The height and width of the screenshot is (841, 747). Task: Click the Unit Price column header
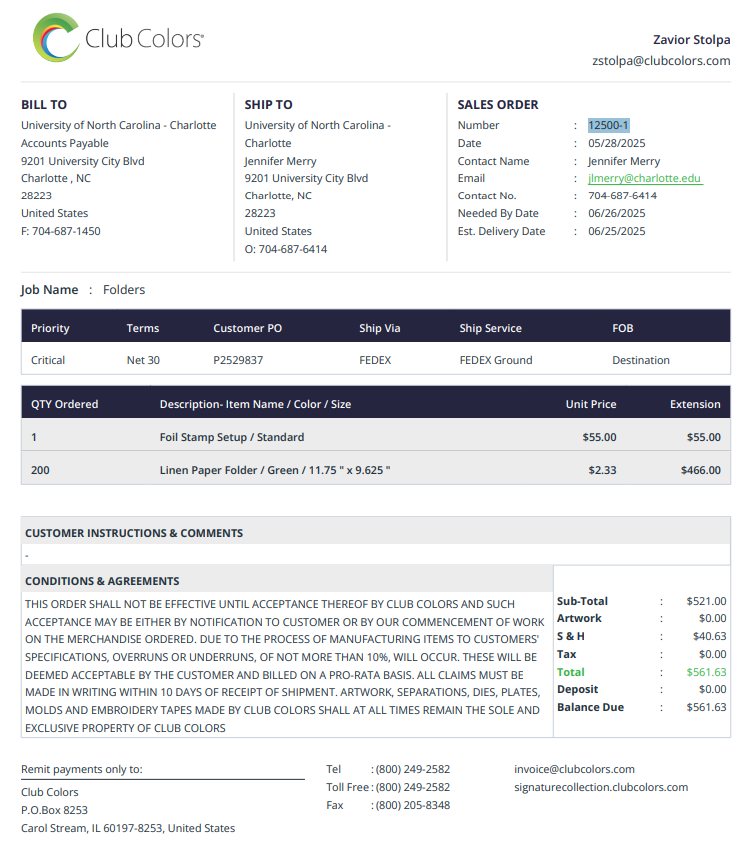(590, 404)
